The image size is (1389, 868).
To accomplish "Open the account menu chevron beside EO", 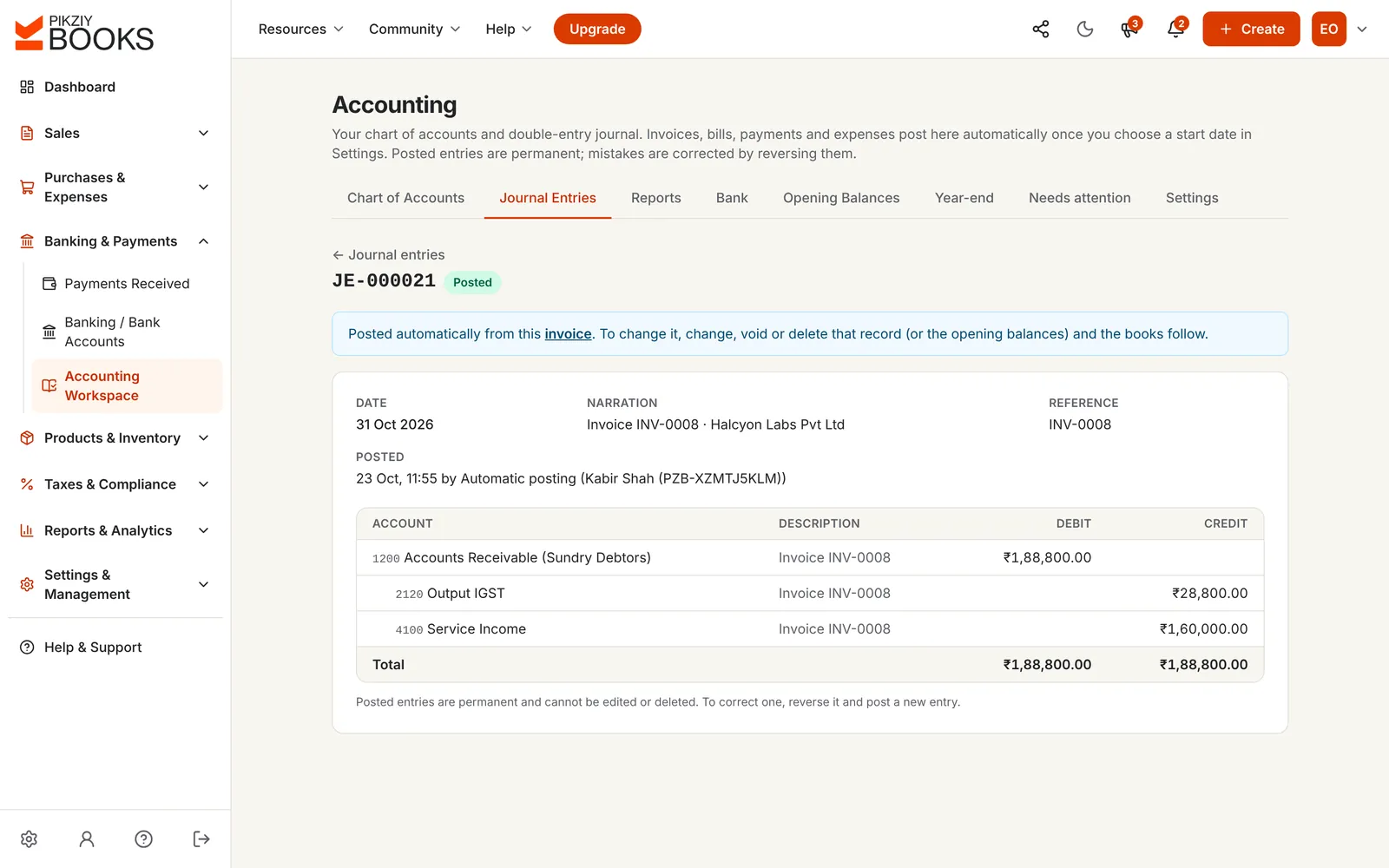I will [1362, 29].
